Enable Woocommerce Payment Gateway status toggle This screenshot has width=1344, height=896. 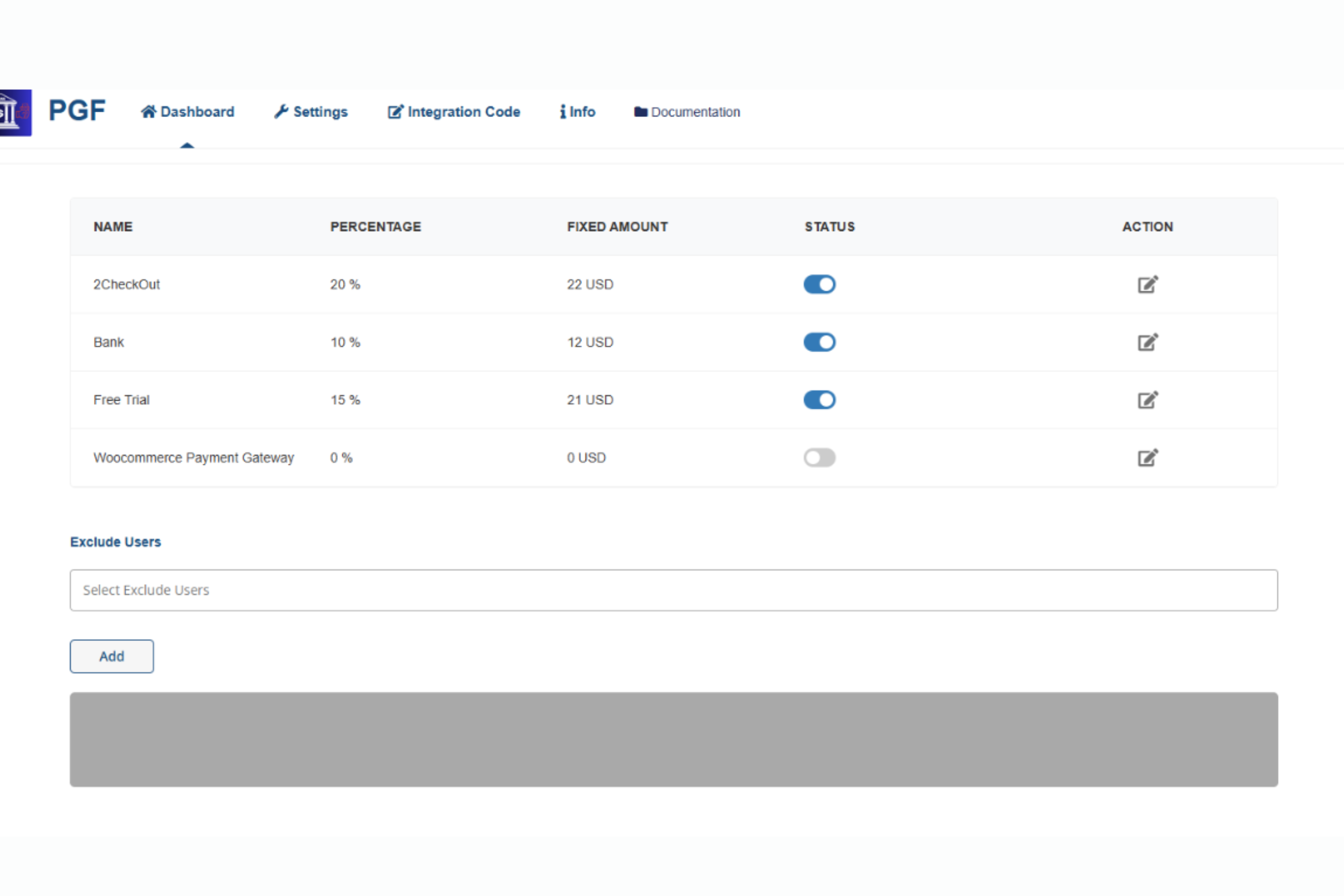pyautogui.click(x=819, y=457)
